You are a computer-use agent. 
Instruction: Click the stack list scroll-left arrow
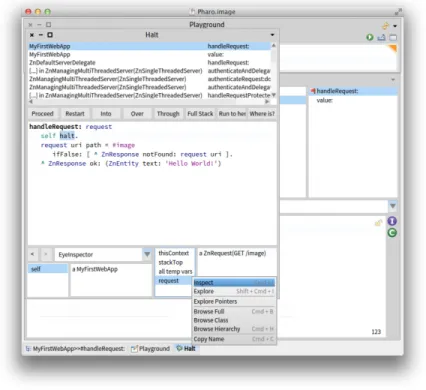31,101
